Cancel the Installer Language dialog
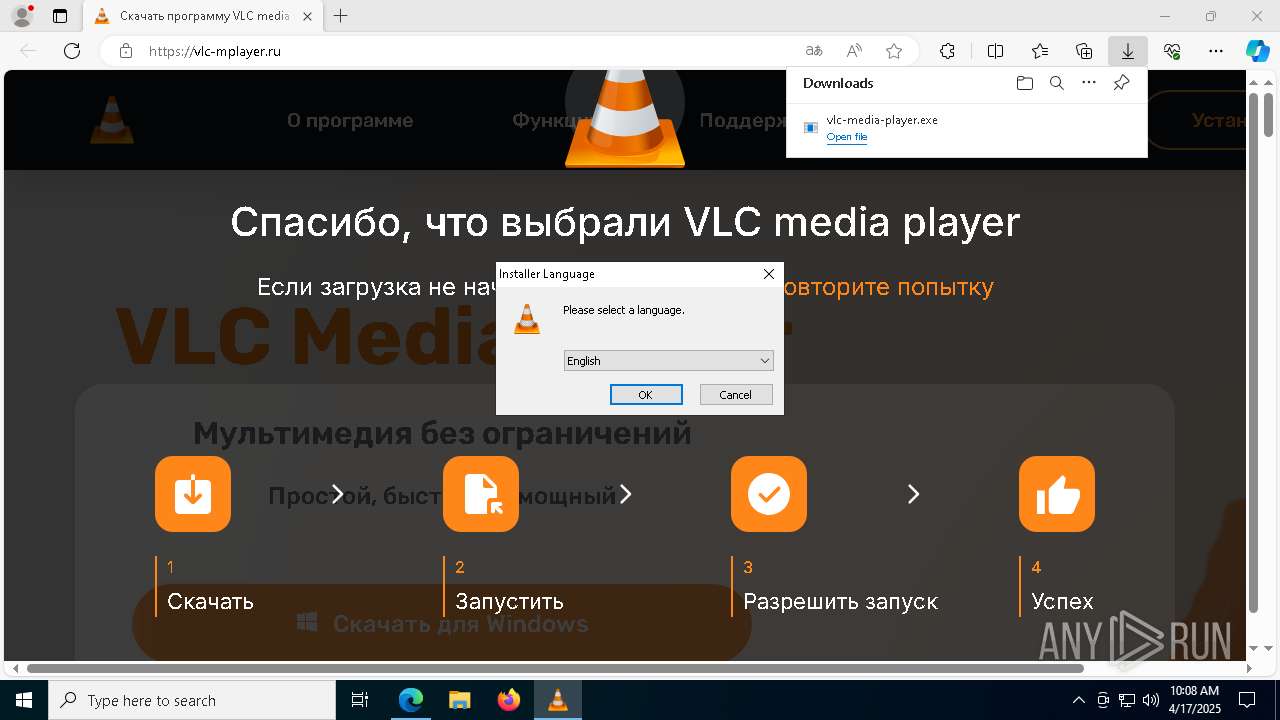This screenshot has width=1280, height=720. click(736, 395)
